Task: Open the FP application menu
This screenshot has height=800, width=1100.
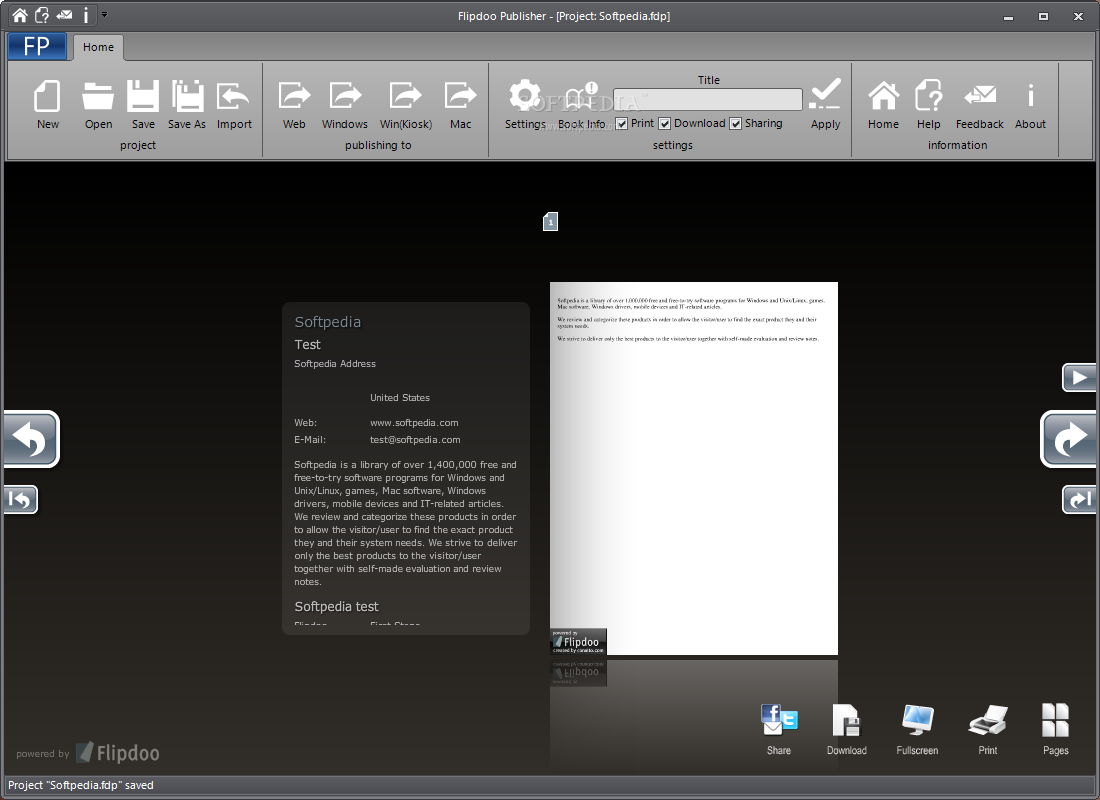Action: (37, 46)
